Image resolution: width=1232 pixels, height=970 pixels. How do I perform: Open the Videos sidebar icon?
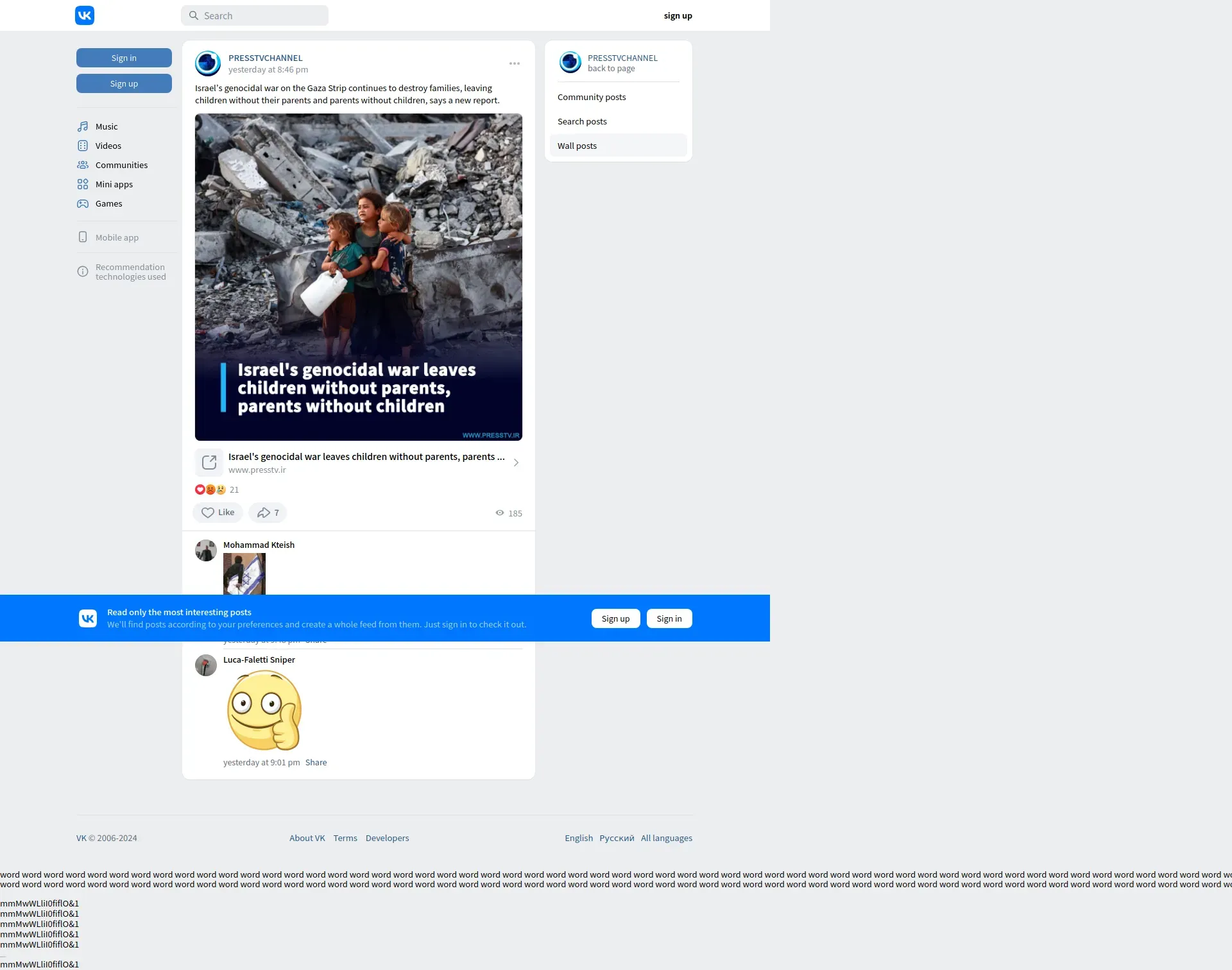(83, 146)
